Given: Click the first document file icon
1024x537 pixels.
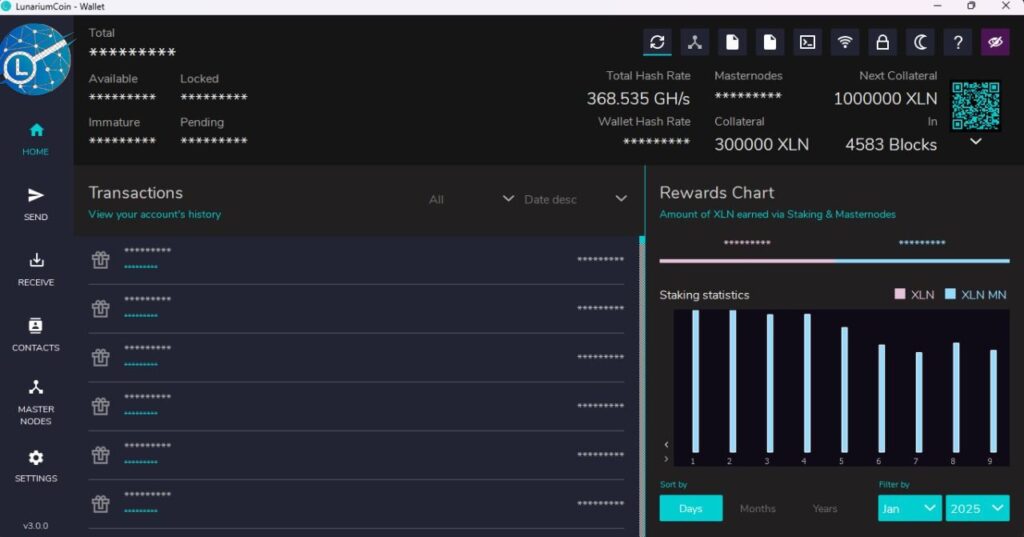Looking at the screenshot, I should point(732,42).
